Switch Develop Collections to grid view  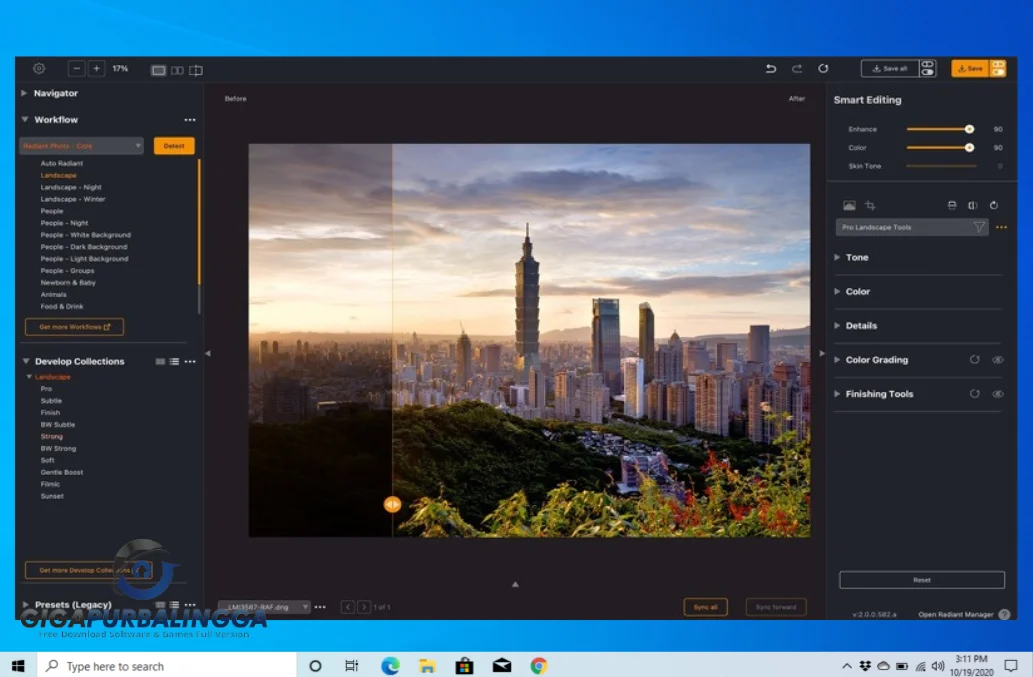160,362
